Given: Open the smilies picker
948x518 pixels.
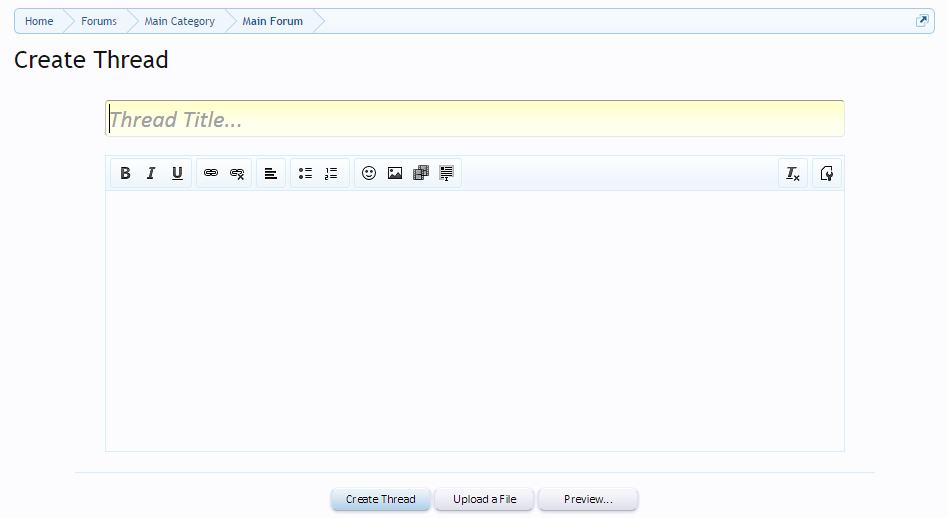Looking at the screenshot, I should point(369,173).
